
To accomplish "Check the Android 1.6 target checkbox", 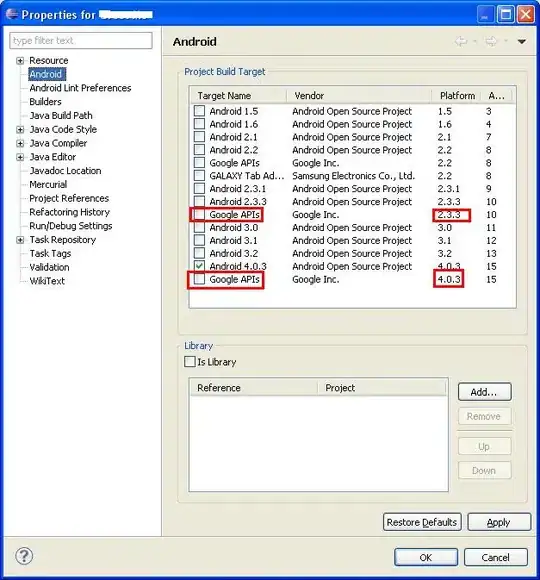I will coord(199,124).
